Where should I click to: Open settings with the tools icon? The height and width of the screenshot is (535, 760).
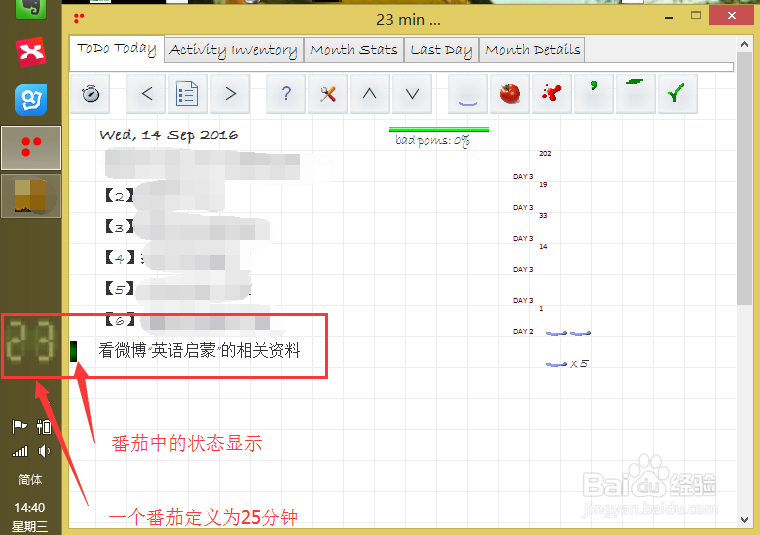[328, 94]
